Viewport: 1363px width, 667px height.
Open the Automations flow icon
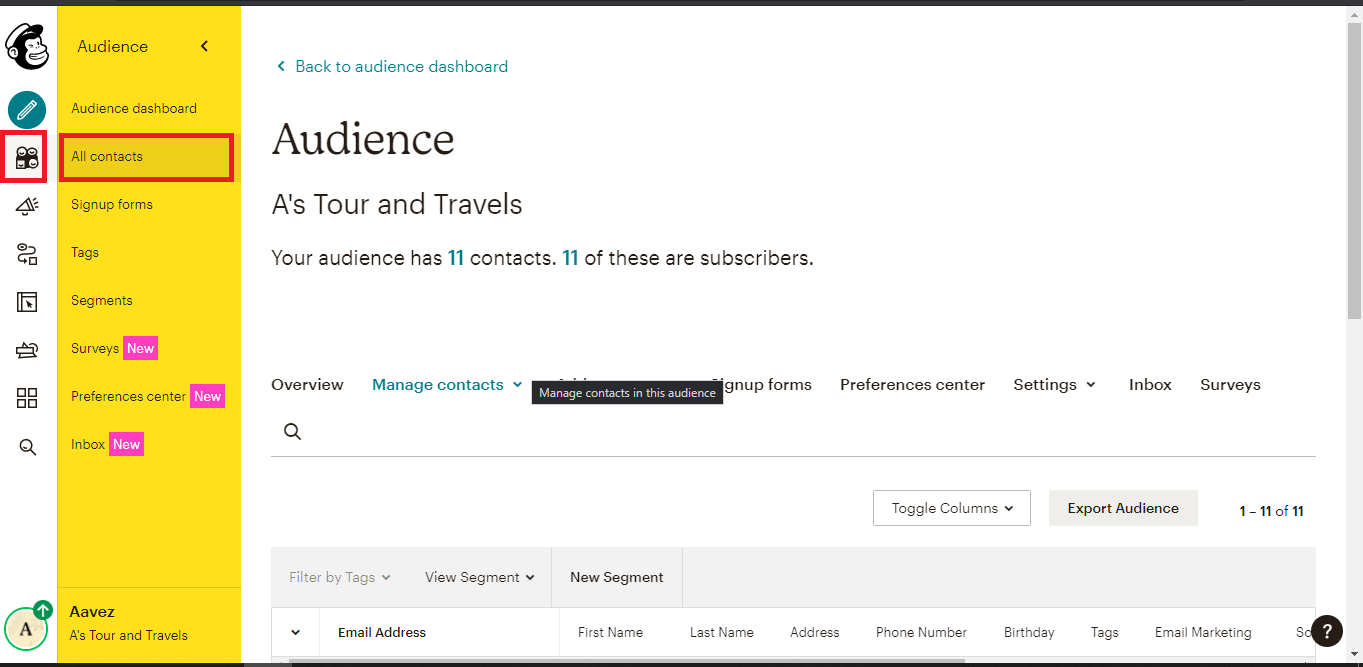(x=27, y=254)
